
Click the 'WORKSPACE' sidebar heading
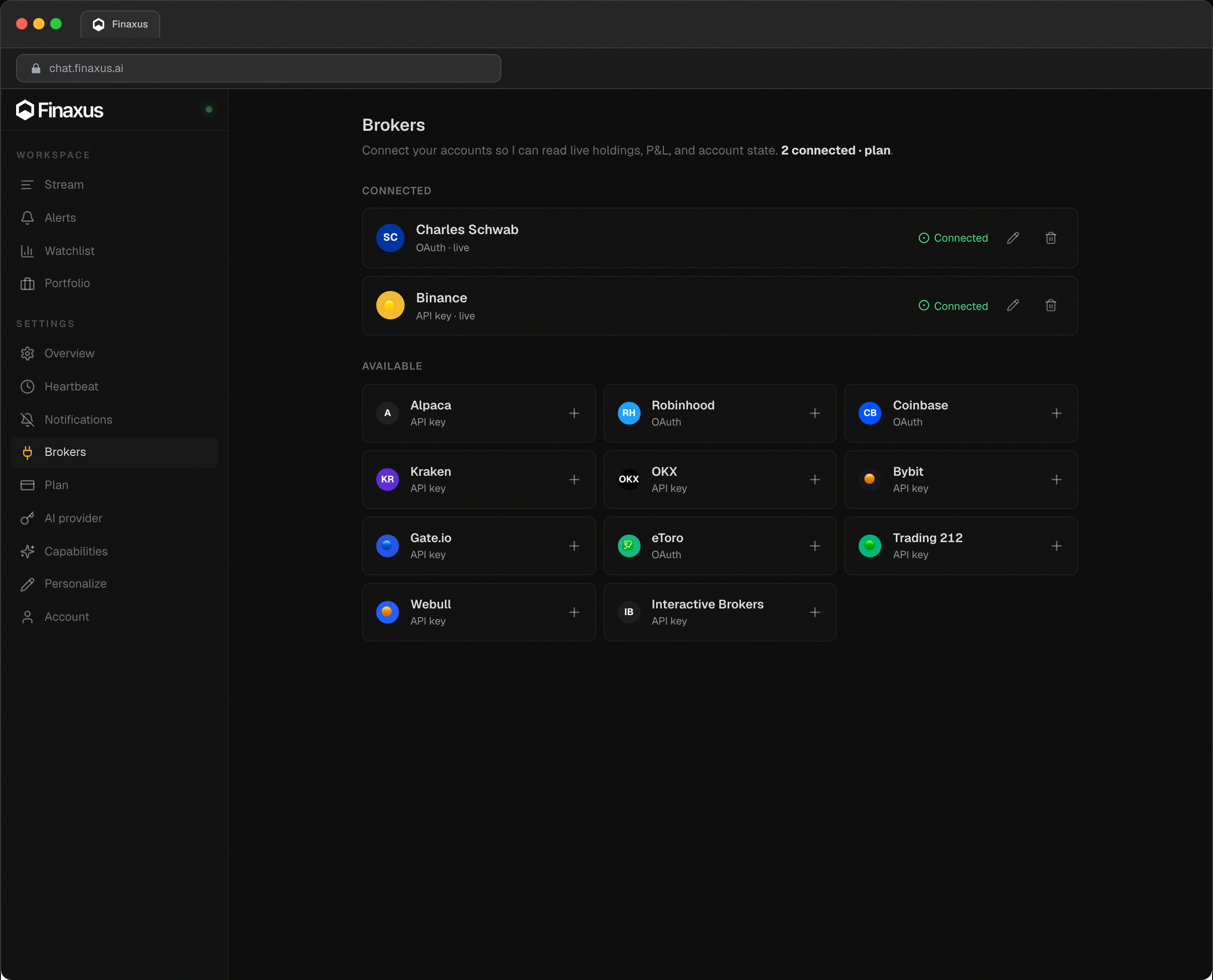pos(53,154)
